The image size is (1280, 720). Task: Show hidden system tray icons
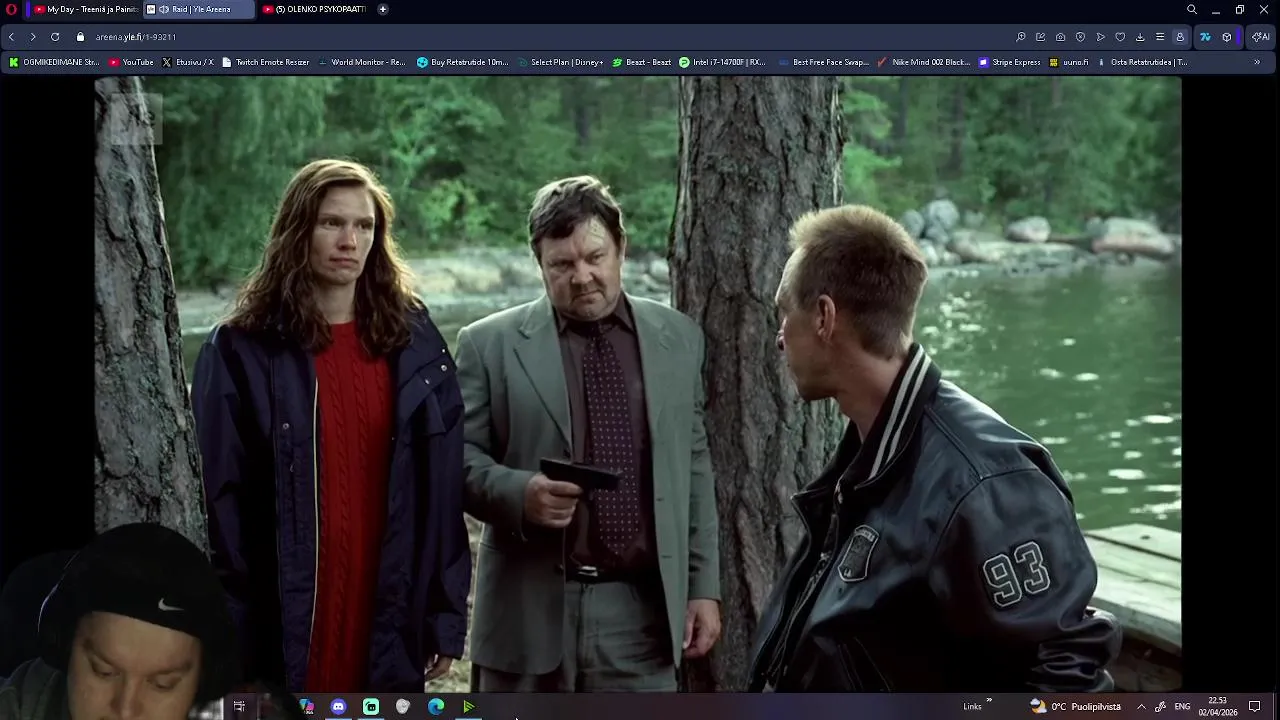[x=1141, y=706]
